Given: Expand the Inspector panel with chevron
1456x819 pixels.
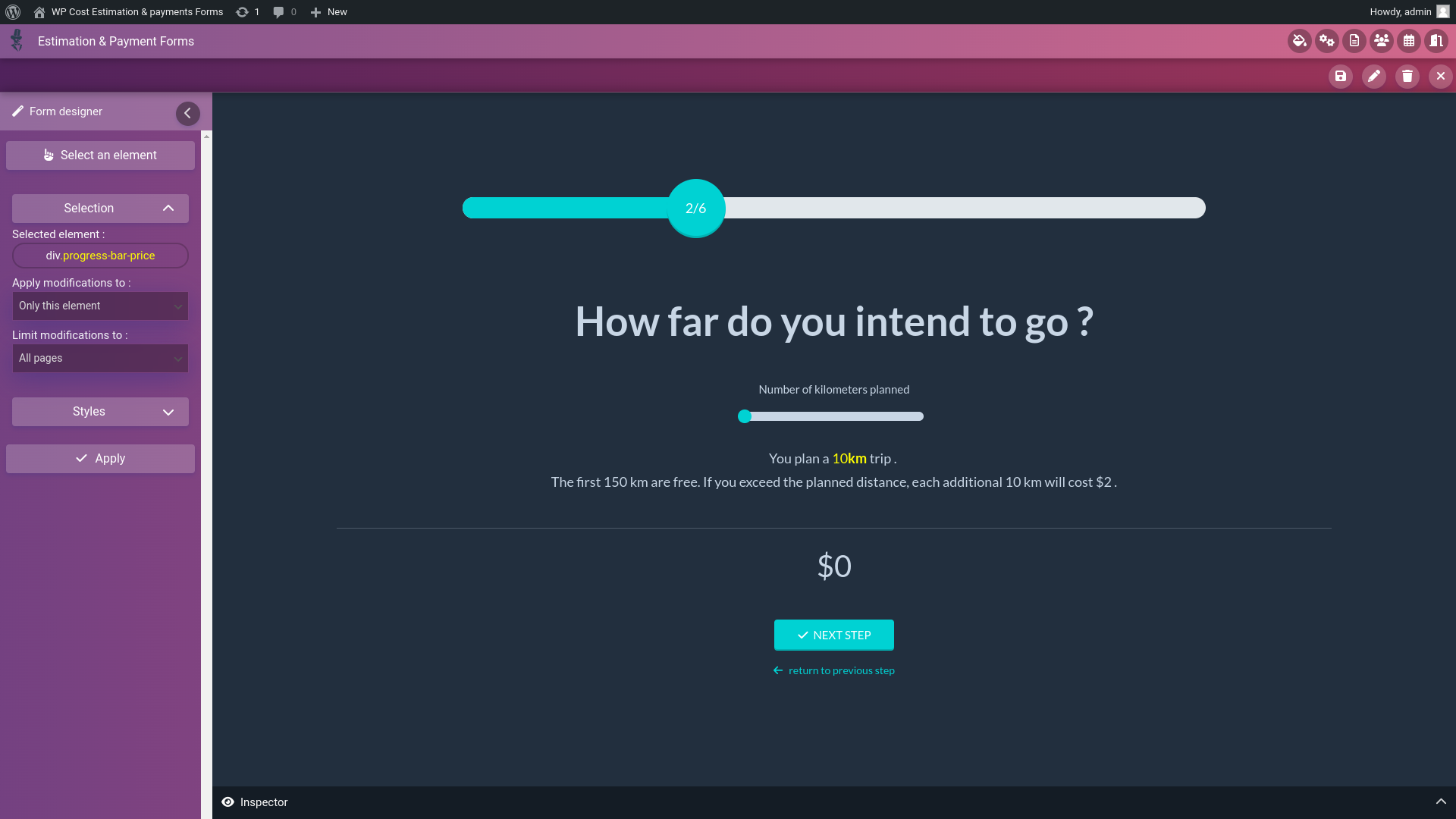Looking at the screenshot, I should tap(1440, 802).
